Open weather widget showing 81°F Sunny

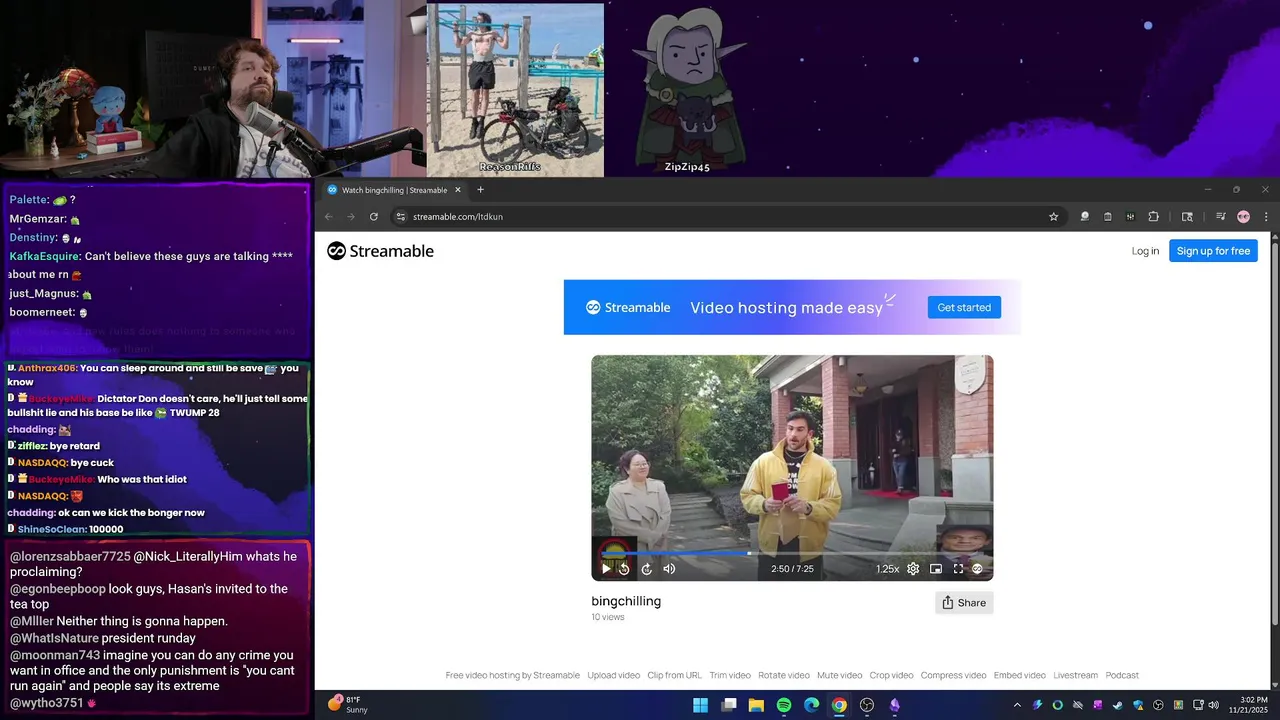tap(348, 705)
